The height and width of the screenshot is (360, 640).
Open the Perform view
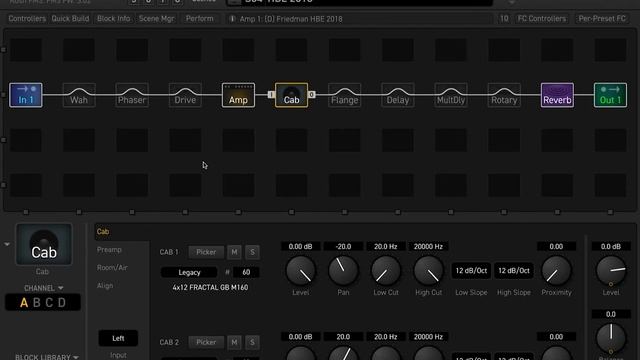tap(200, 19)
